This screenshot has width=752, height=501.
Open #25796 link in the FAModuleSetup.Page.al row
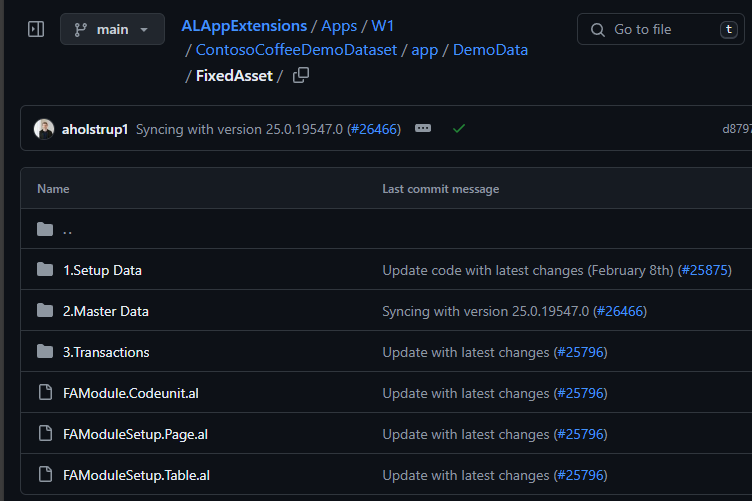(x=580, y=434)
